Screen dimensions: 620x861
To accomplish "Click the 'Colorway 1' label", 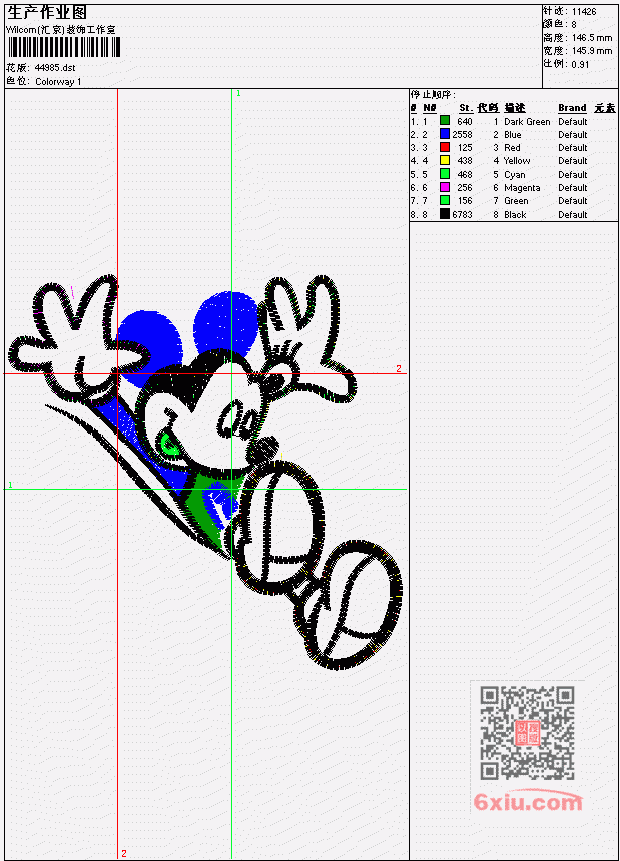I will click(x=58, y=82).
